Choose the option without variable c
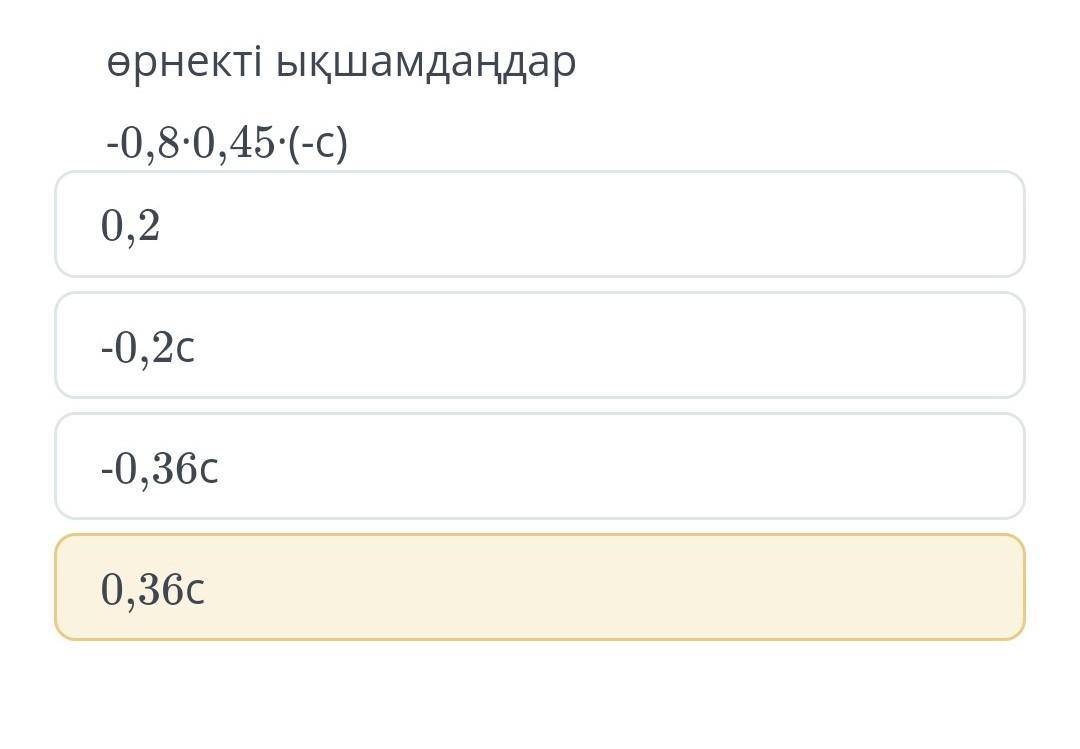The height and width of the screenshot is (749, 1080). click(x=540, y=225)
